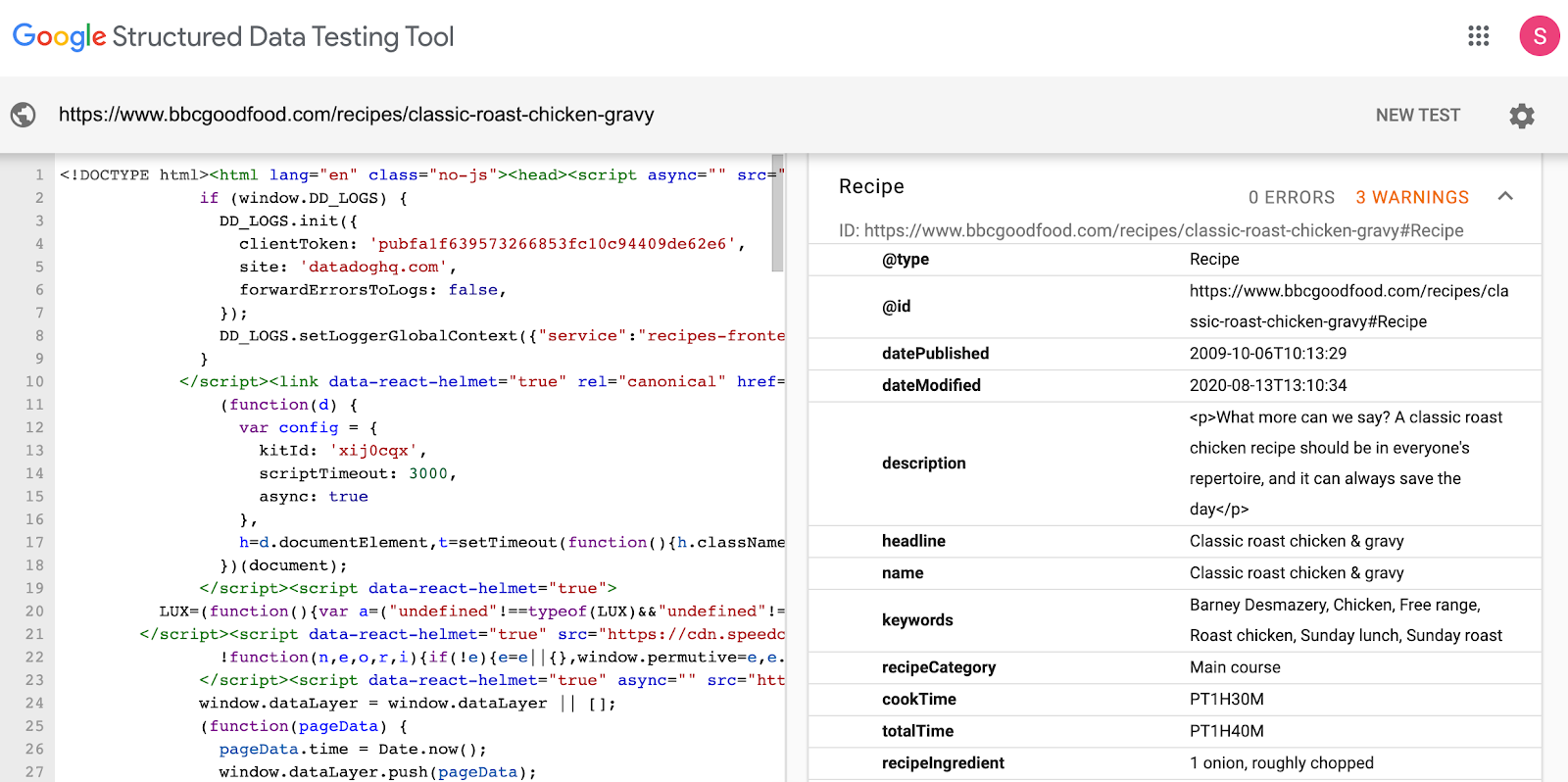Select the tested bbcgoodfood URL text
Viewport: 1568px width, 782px height.
pos(356,115)
